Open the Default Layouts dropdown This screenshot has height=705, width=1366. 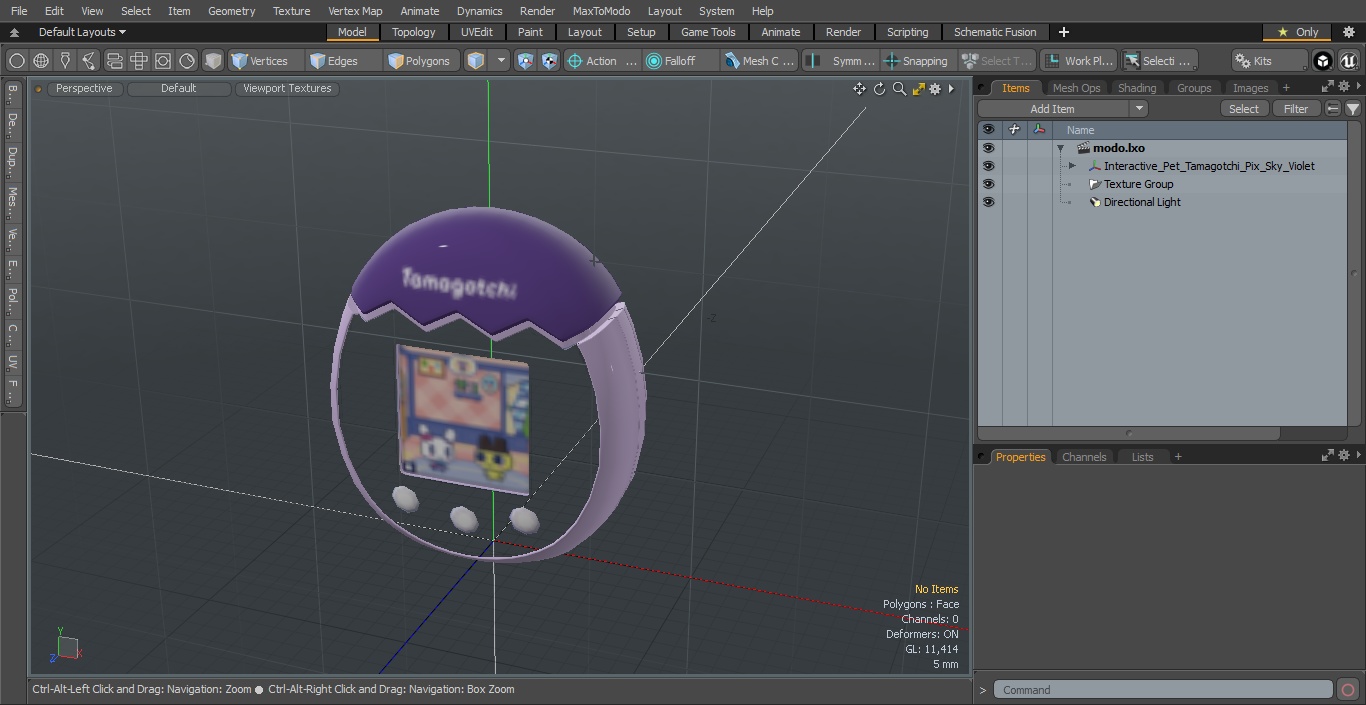coord(82,32)
